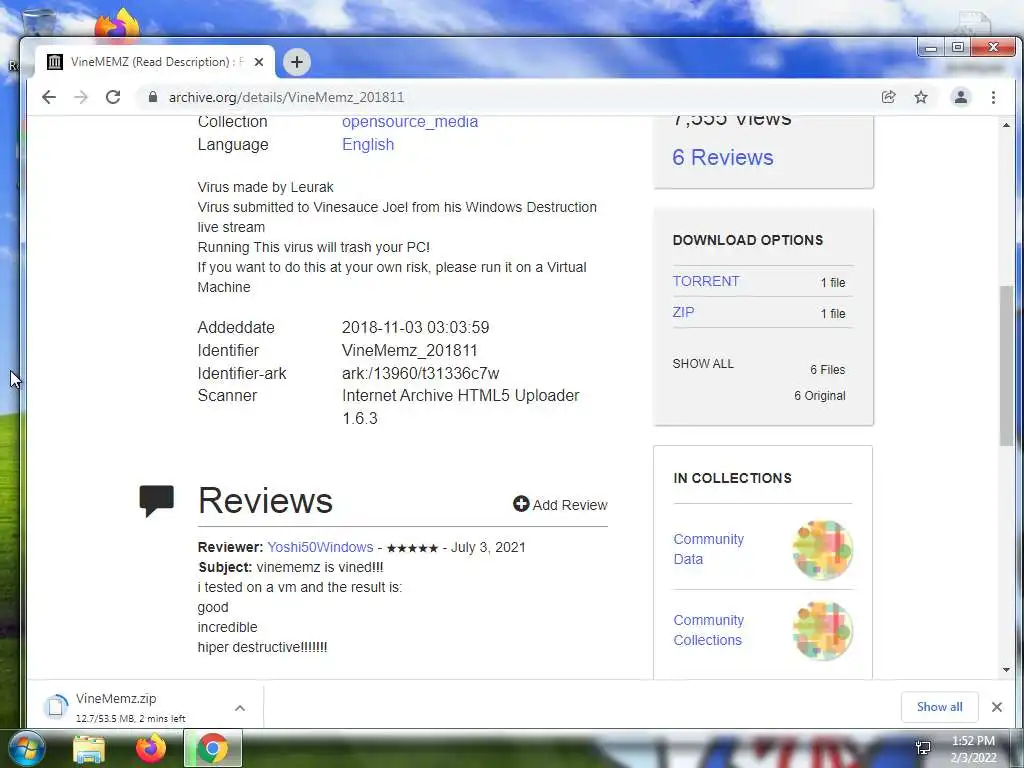Click Show all downloads
Image resolution: width=1024 pixels, height=768 pixels.
tap(939, 707)
